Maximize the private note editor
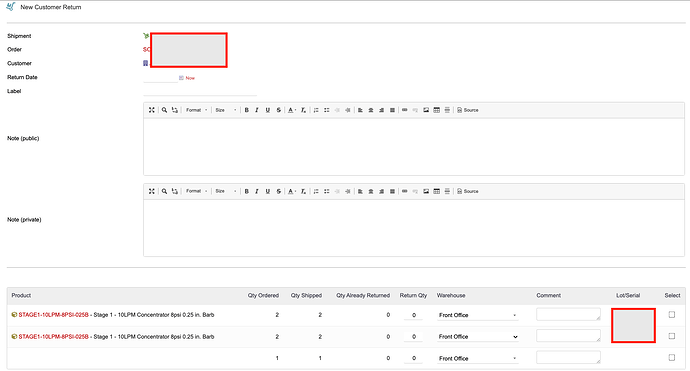This screenshot has height=371, width=690. [151, 191]
